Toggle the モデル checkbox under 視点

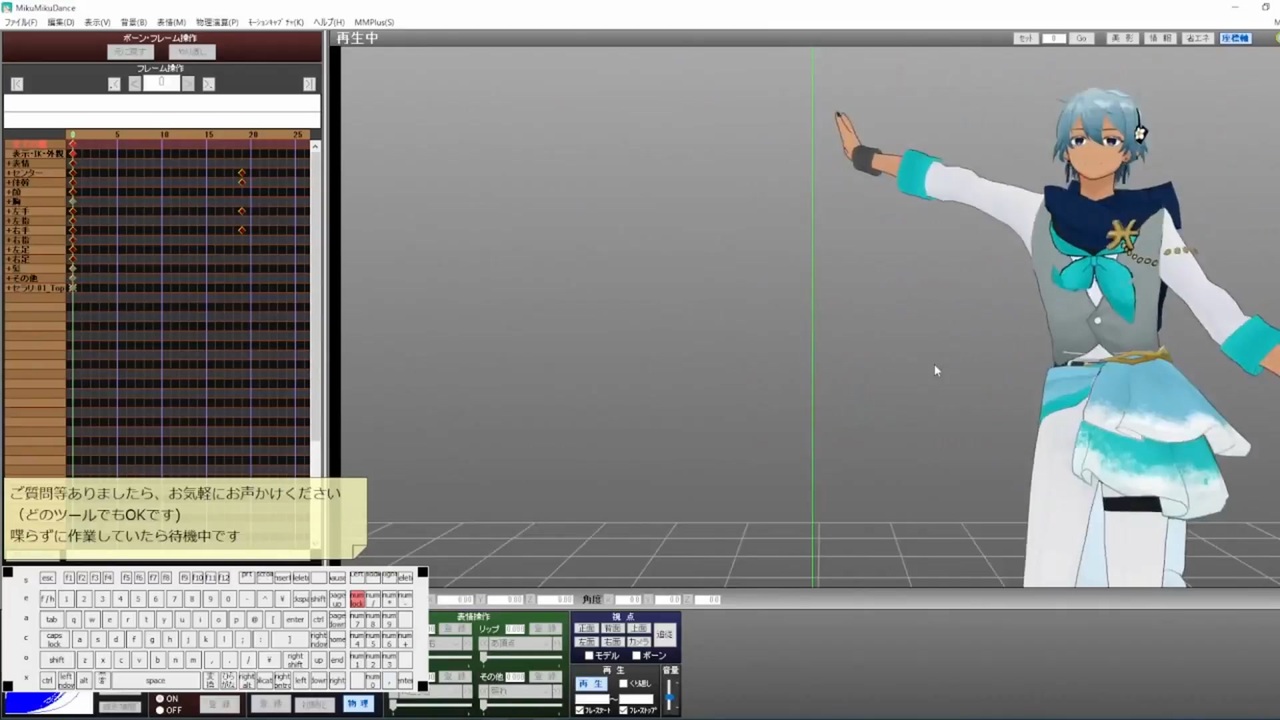coord(589,656)
